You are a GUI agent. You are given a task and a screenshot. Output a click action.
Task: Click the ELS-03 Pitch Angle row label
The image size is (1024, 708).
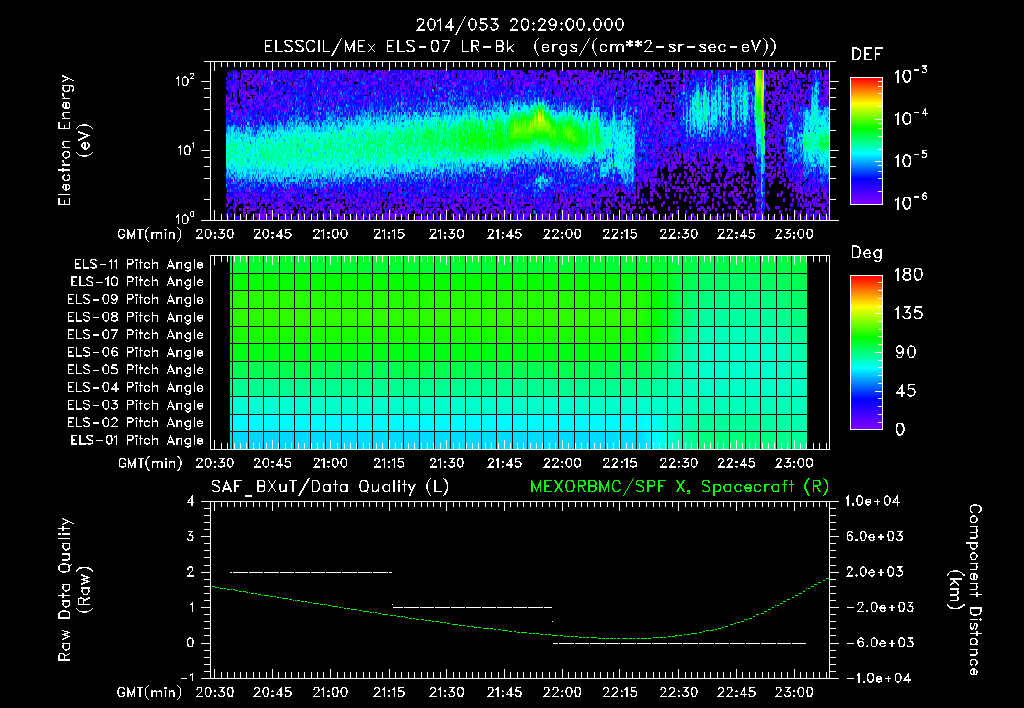click(x=136, y=406)
